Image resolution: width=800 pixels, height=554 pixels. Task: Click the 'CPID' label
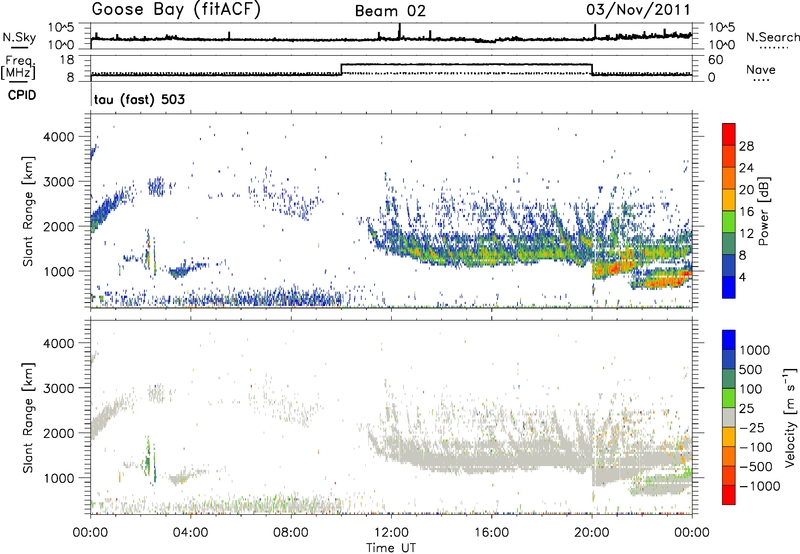point(22,95)
